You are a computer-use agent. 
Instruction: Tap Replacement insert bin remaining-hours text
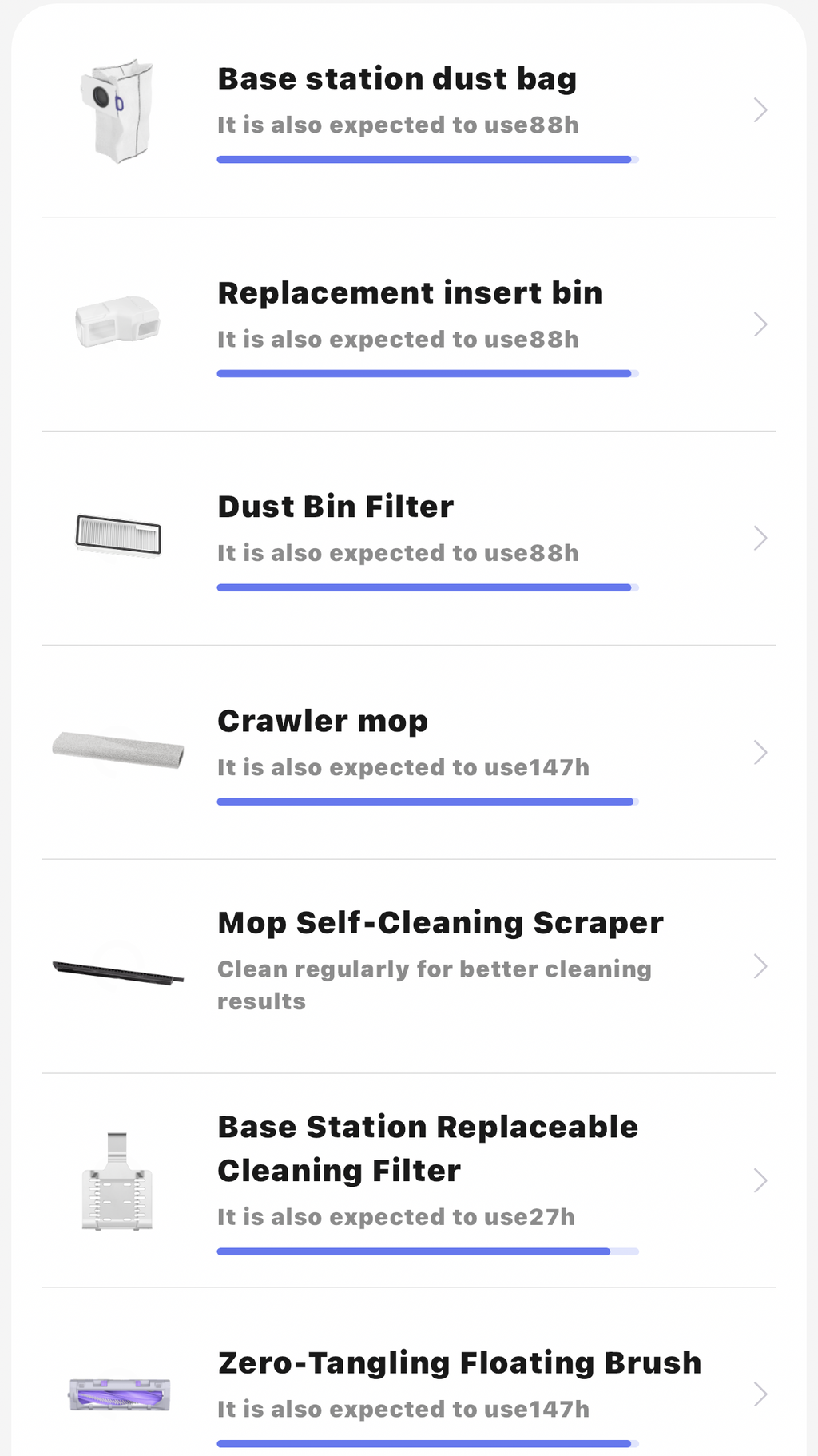(398, 340)
